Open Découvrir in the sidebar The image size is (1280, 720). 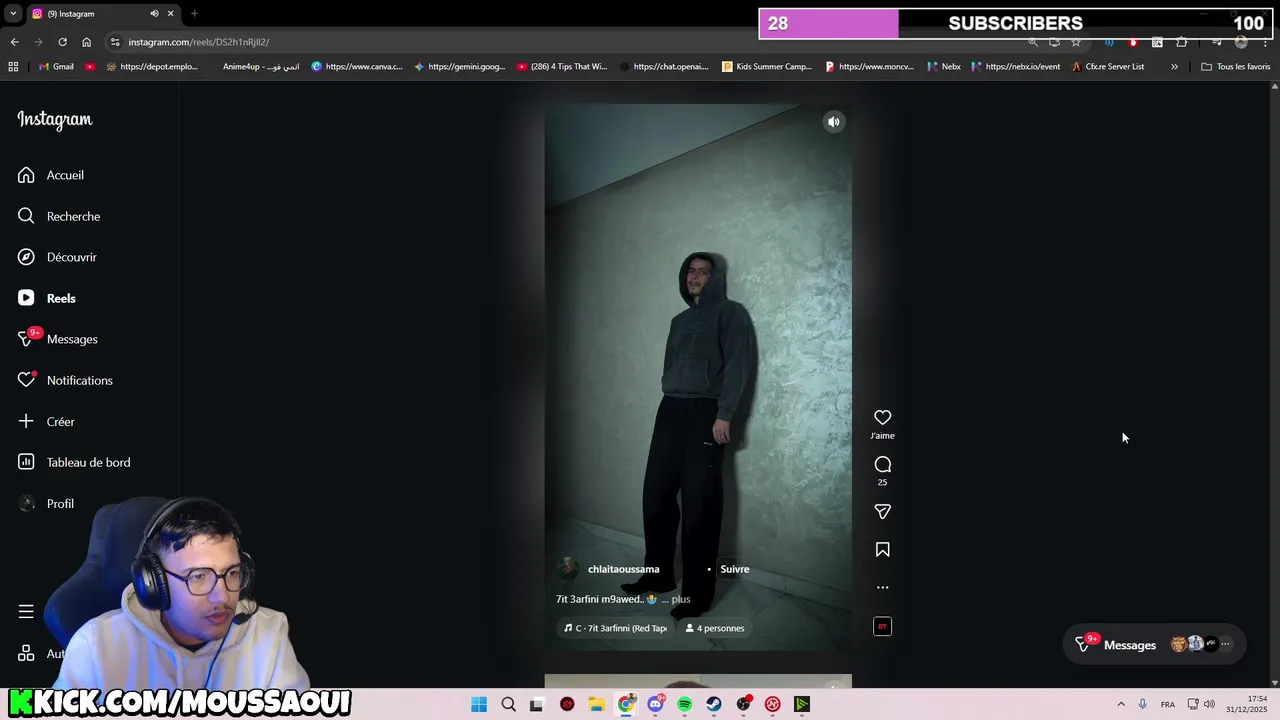(57, 257)
